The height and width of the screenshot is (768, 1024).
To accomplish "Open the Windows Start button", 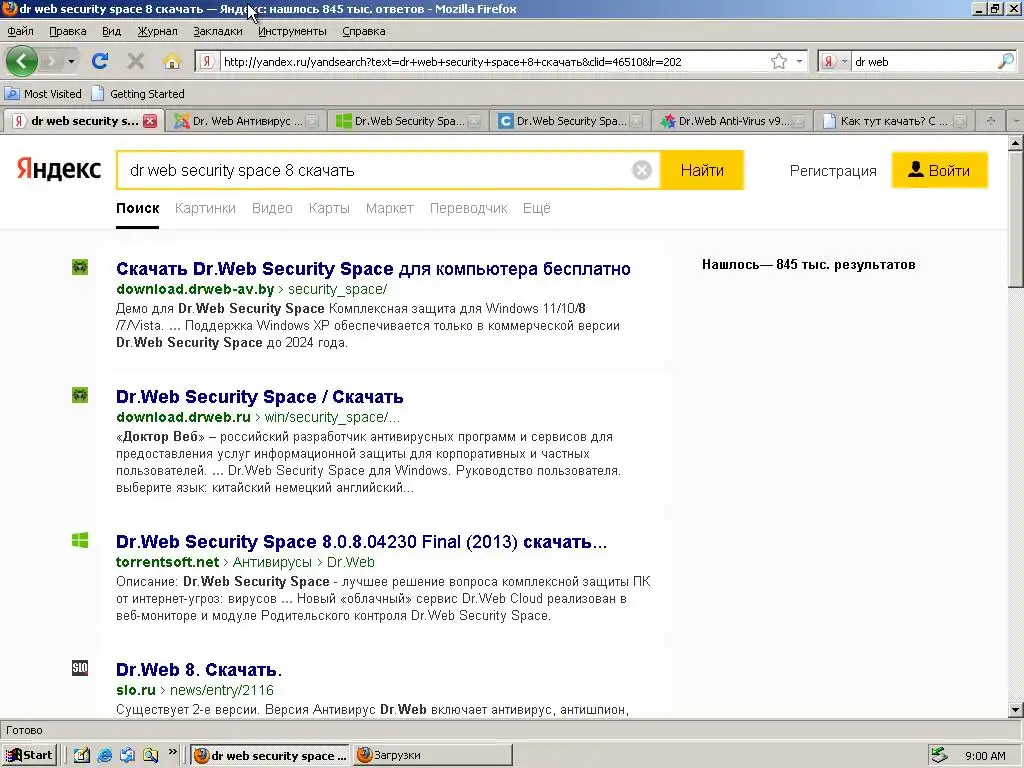I will [x=29, y=756].
